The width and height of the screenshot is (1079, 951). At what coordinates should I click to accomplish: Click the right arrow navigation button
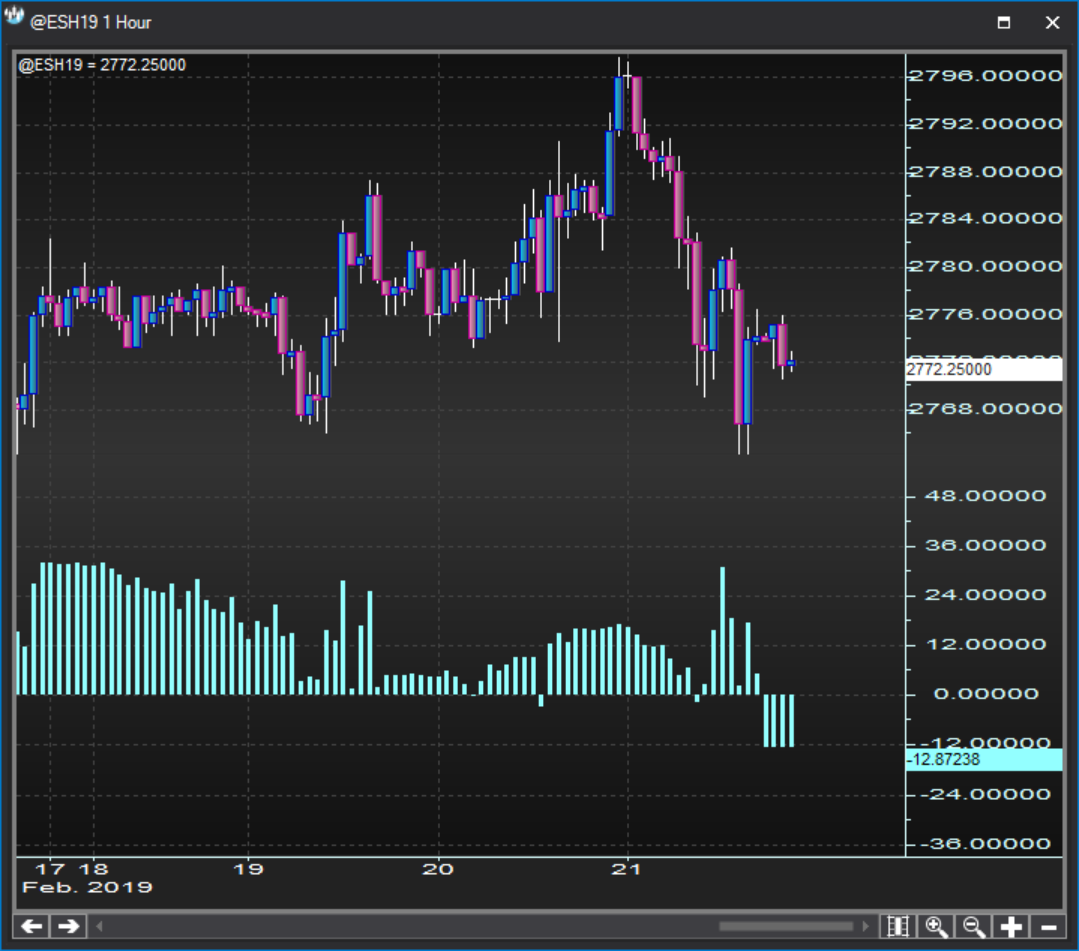click(x=68, y=926)
